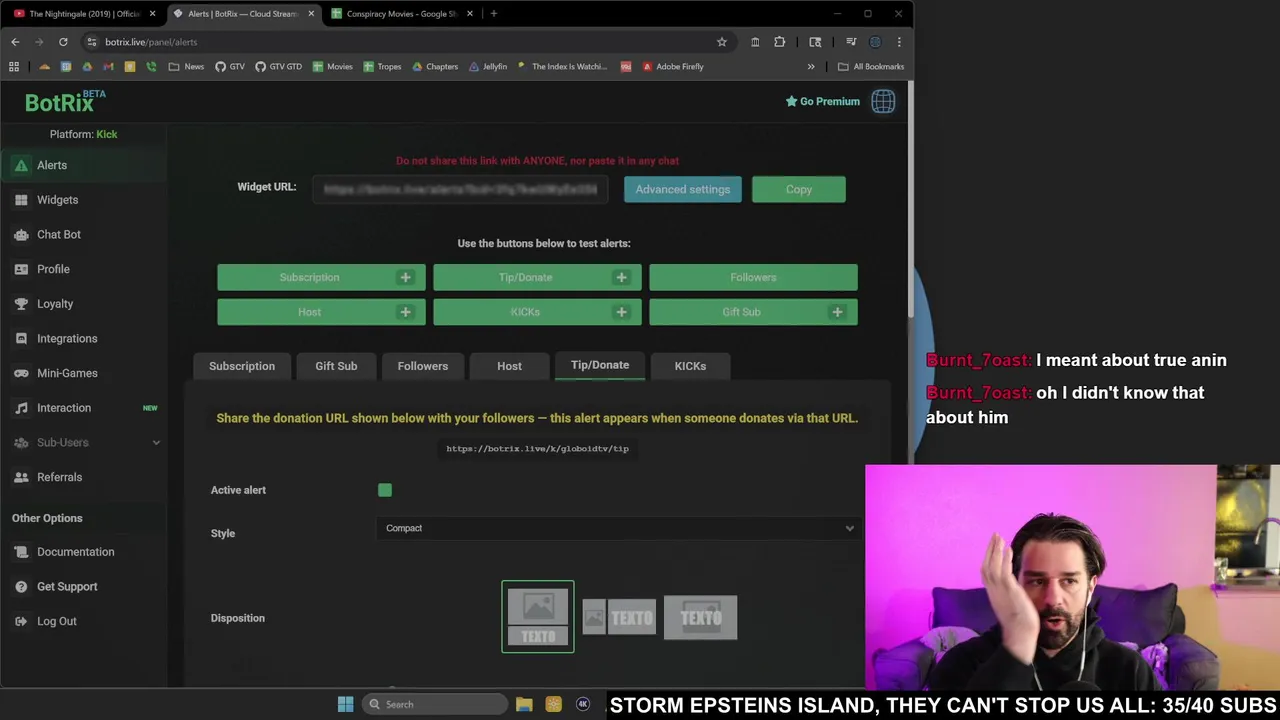
Task: Bookmark this page with the star icon
Action: click(721, 42)
